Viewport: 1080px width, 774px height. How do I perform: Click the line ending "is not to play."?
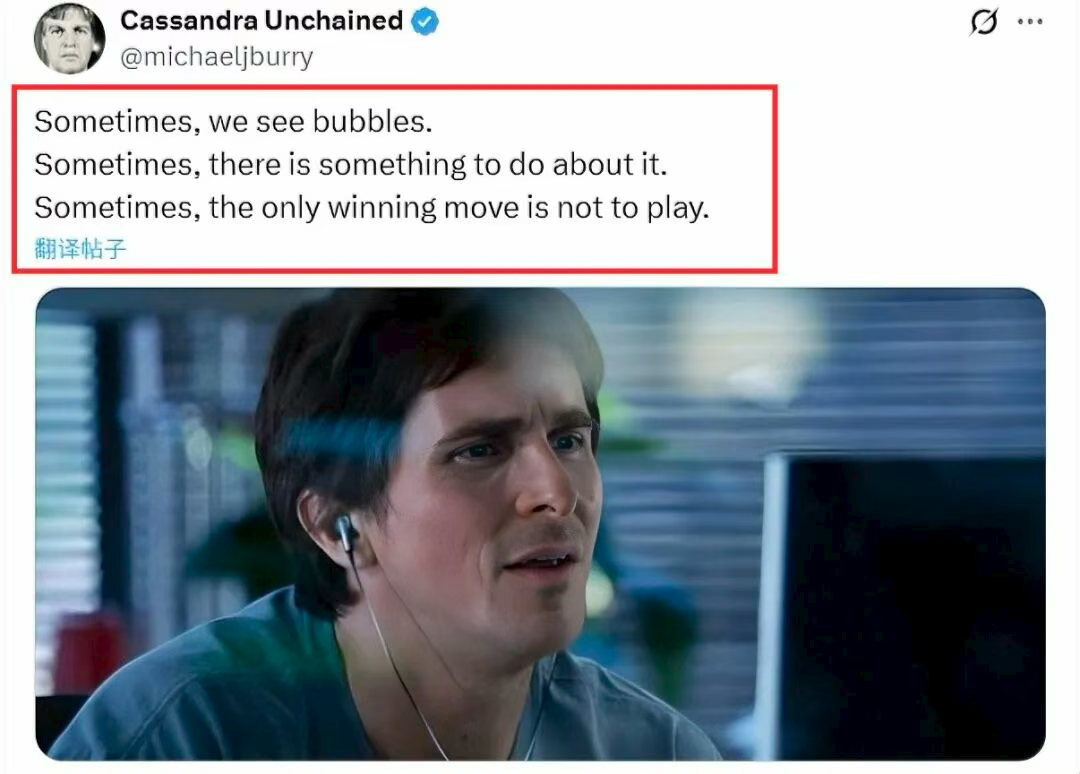coord(371,208)
